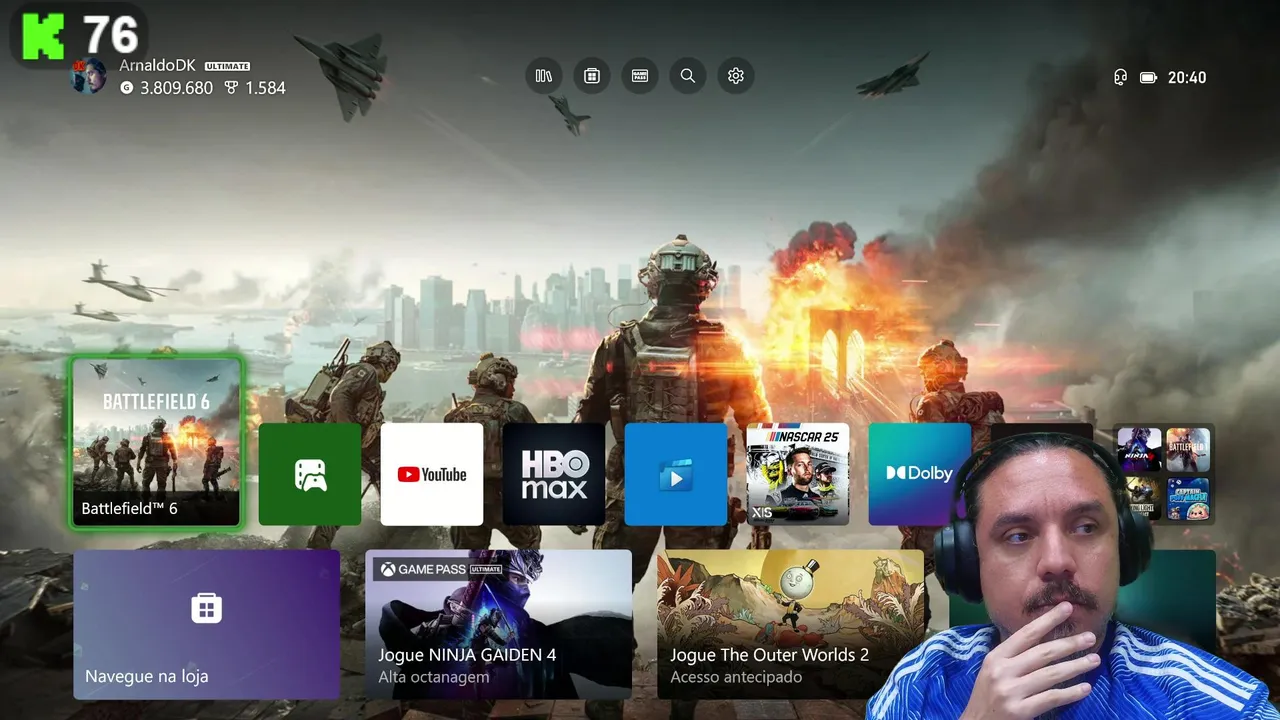Open Navegue na loja card
Screen dimensions: 1280x720
pyautogui.click(x=206, y=624)
